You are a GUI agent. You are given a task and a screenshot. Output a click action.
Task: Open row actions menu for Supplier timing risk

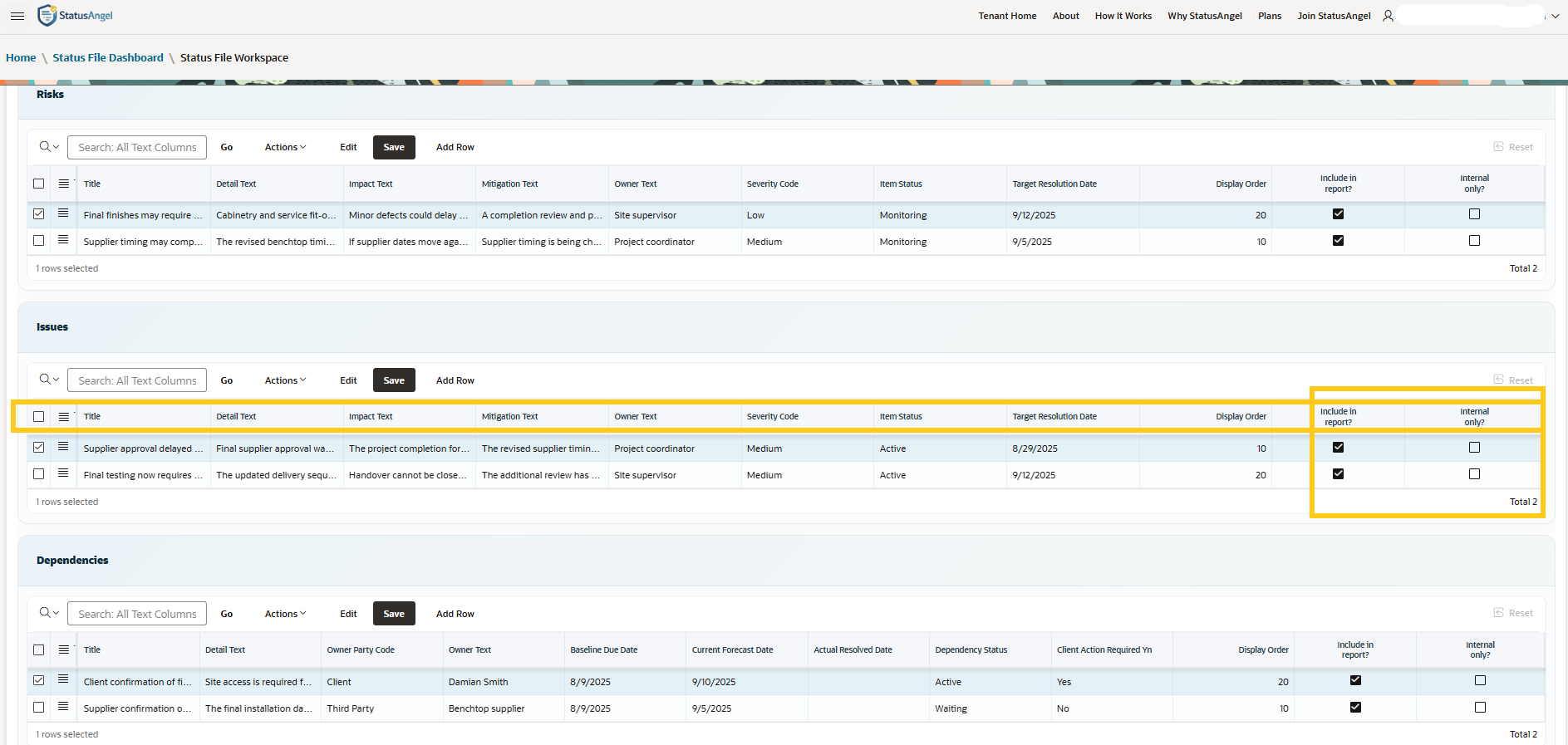(x=63, y=240)
